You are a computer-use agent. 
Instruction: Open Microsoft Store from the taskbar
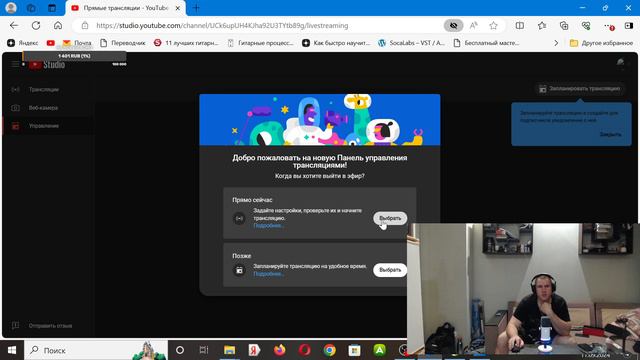354,350
